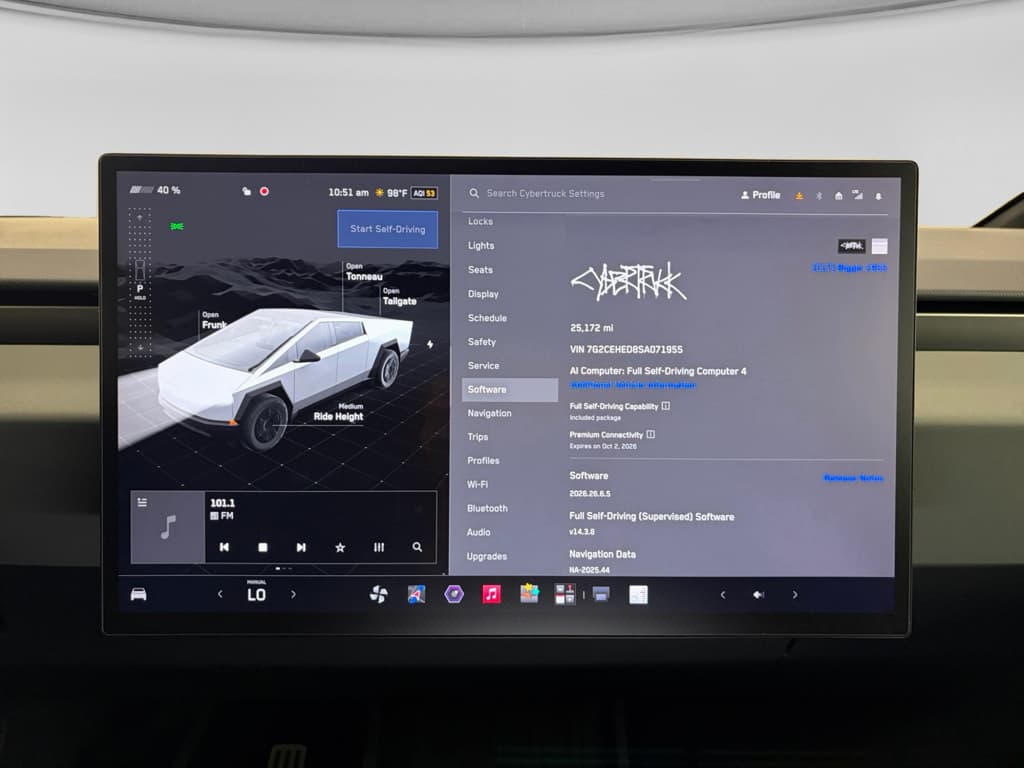1024x768 pixels.
Task: Skip to previous radio station
Action: coord(224,547)
